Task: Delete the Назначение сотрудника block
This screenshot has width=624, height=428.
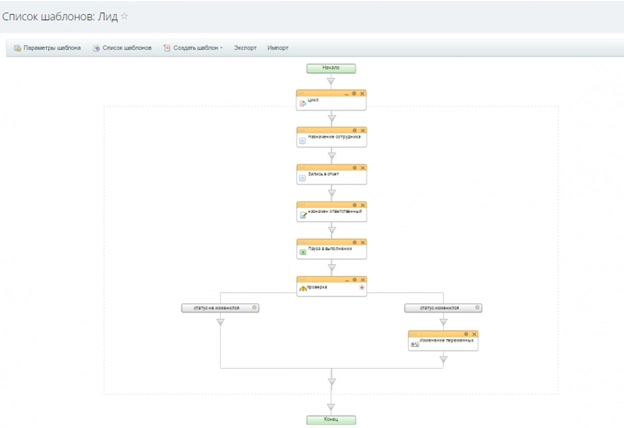Action: [362, 130]
